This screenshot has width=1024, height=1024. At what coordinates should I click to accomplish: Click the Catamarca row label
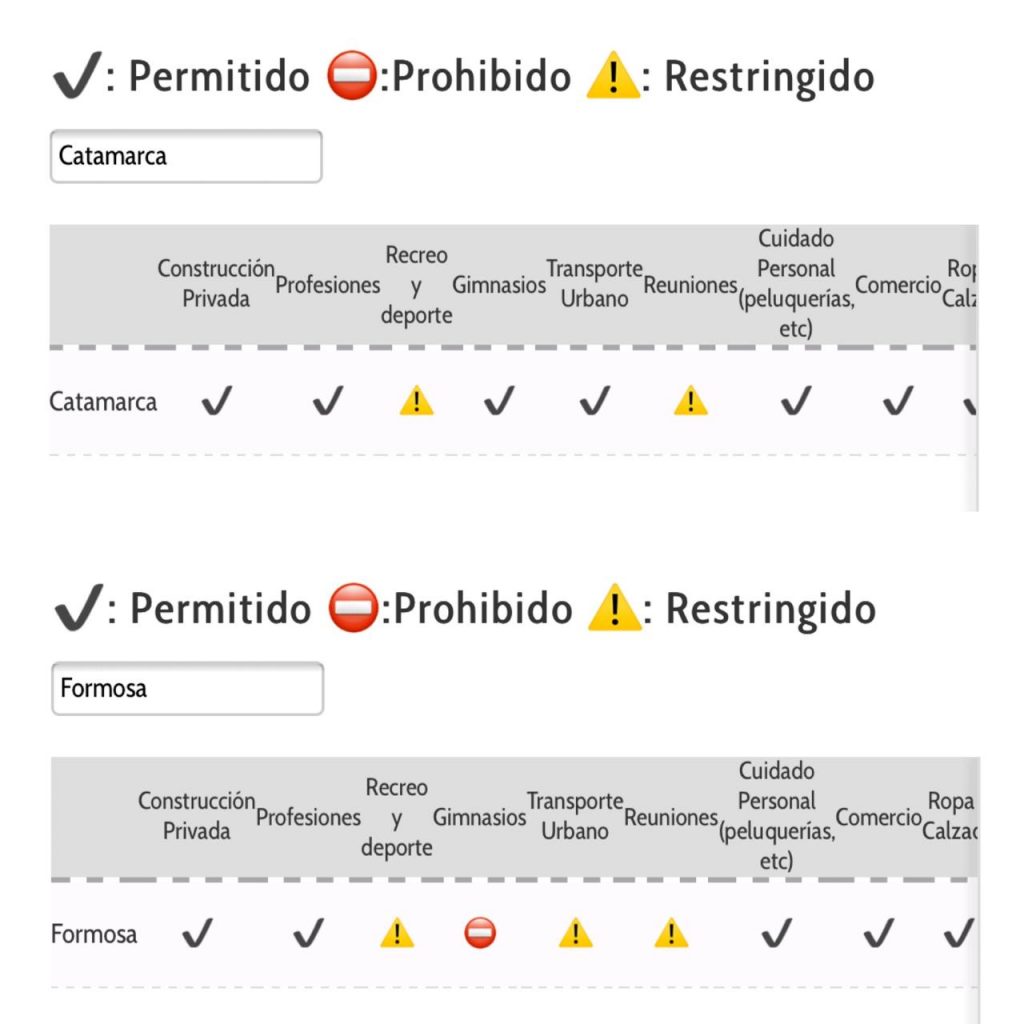(103, 402)
